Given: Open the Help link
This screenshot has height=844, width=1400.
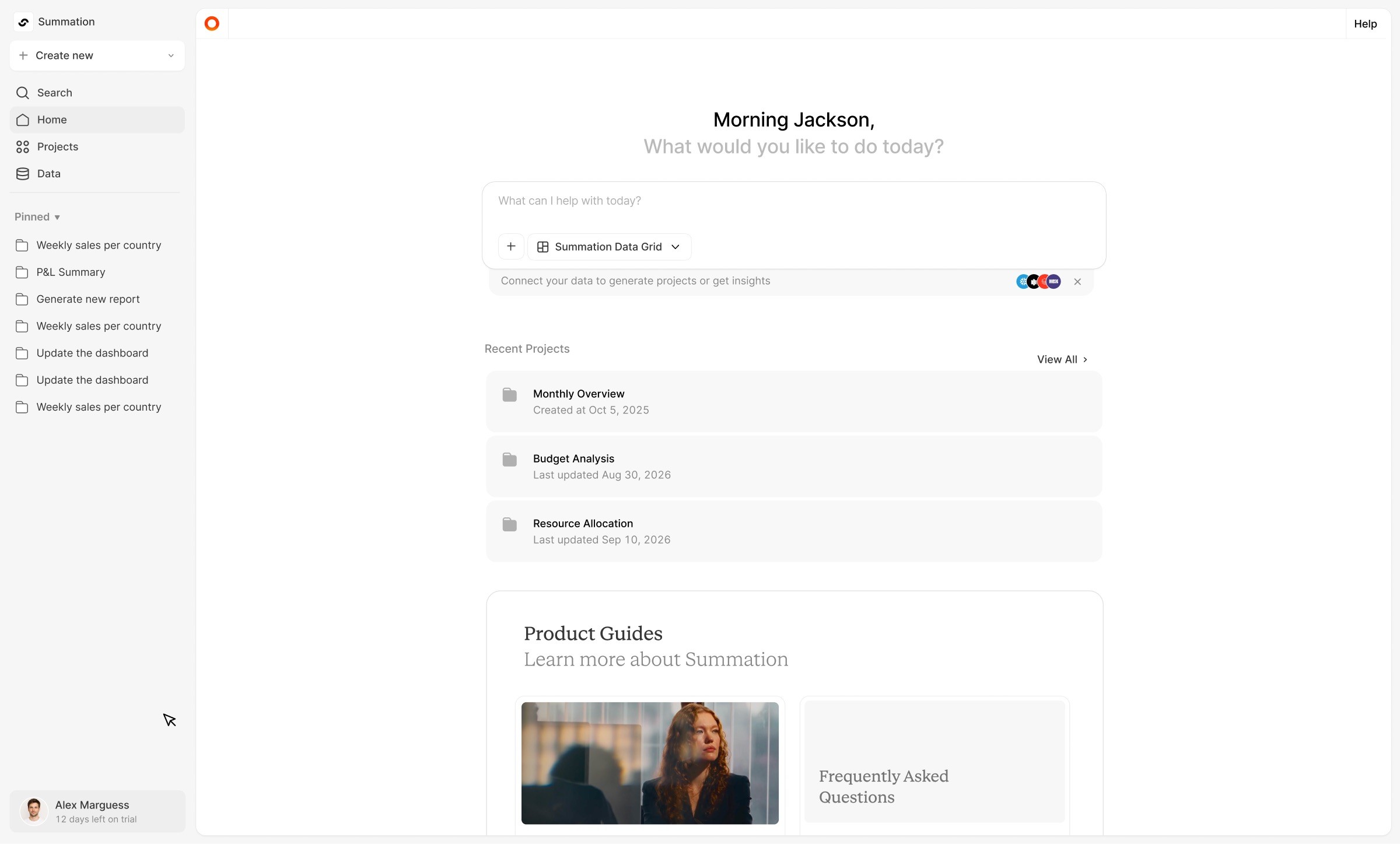Looking at the screenshot, I should [1365, 24].
